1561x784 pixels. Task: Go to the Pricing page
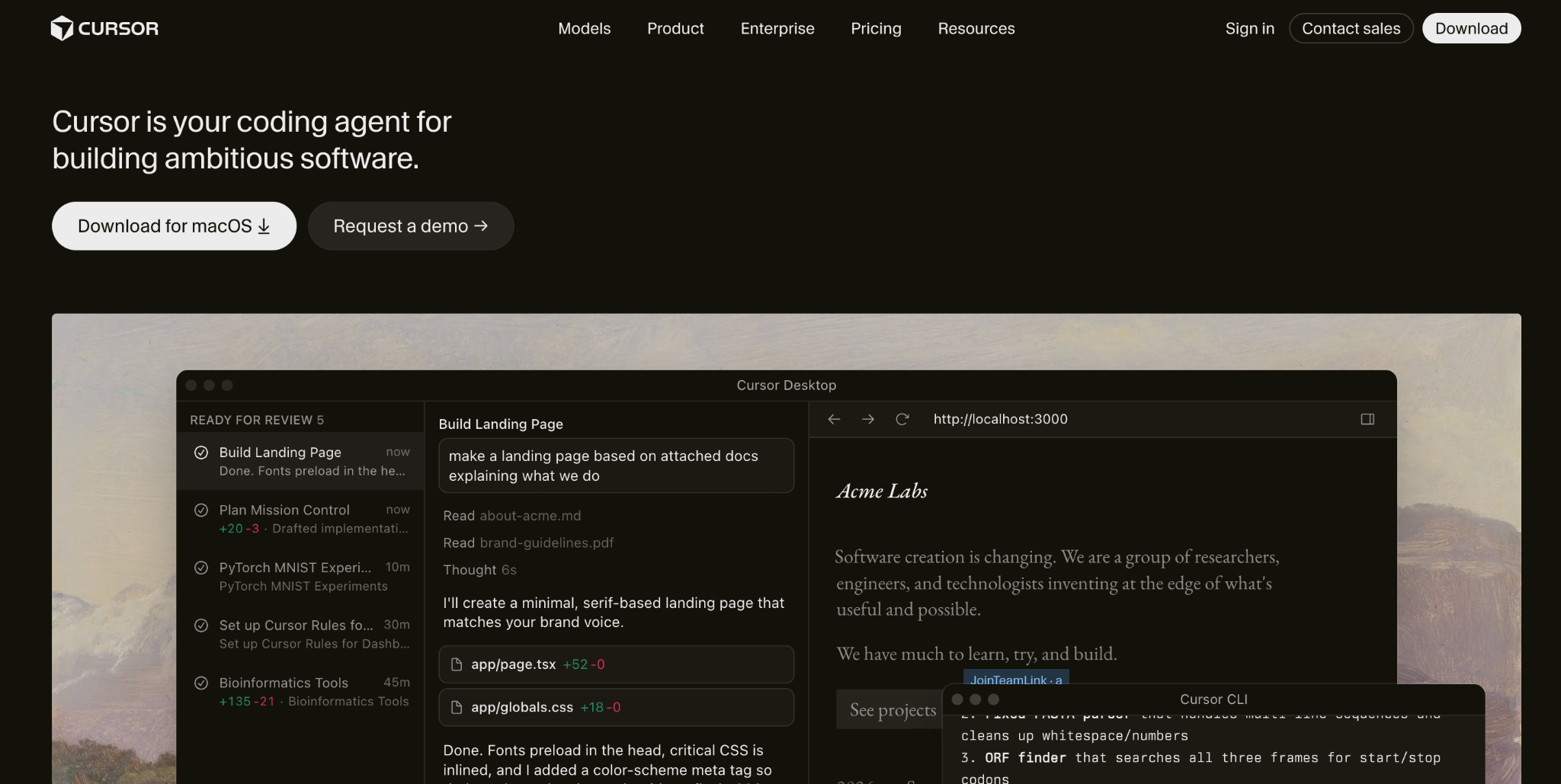point(876,28)
